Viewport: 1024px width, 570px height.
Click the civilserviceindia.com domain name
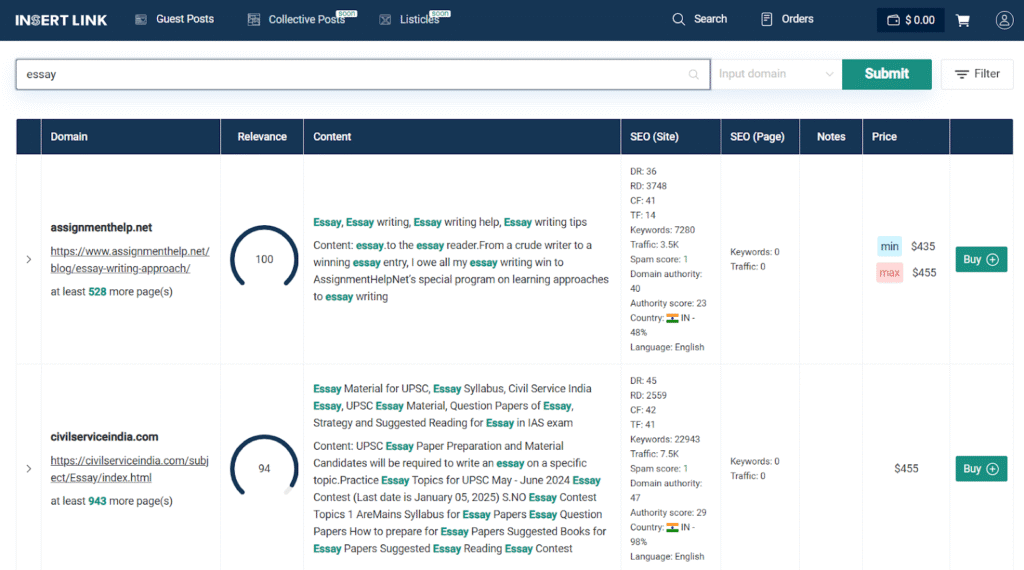(104, 437)
